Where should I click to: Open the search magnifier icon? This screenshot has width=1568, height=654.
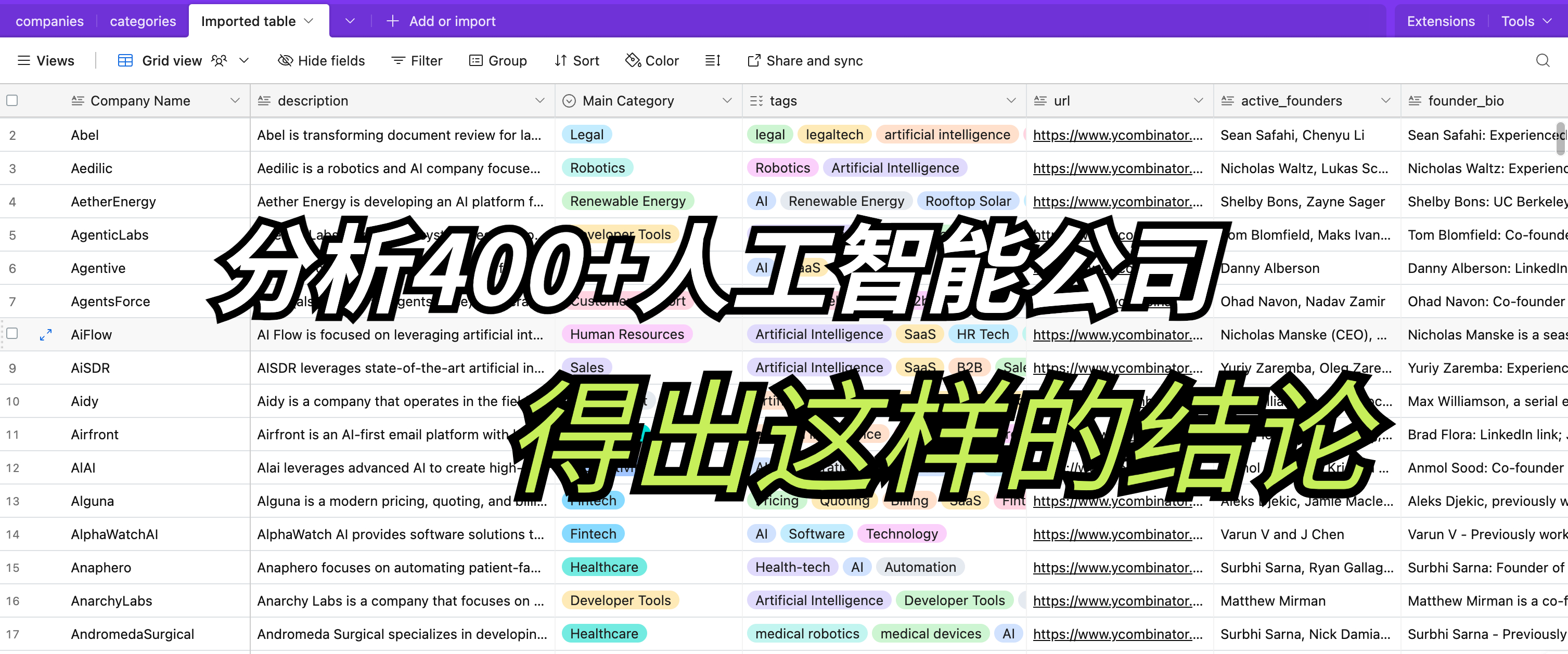tap(1543, 60)
